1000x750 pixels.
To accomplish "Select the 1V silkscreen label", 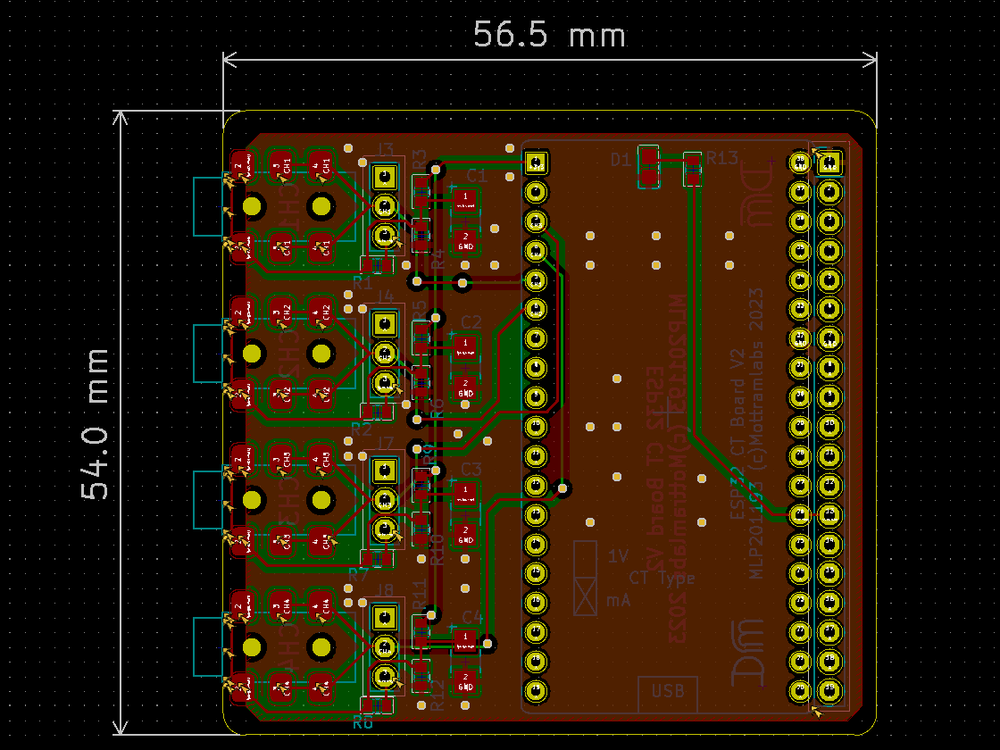I will coord(618,556).
